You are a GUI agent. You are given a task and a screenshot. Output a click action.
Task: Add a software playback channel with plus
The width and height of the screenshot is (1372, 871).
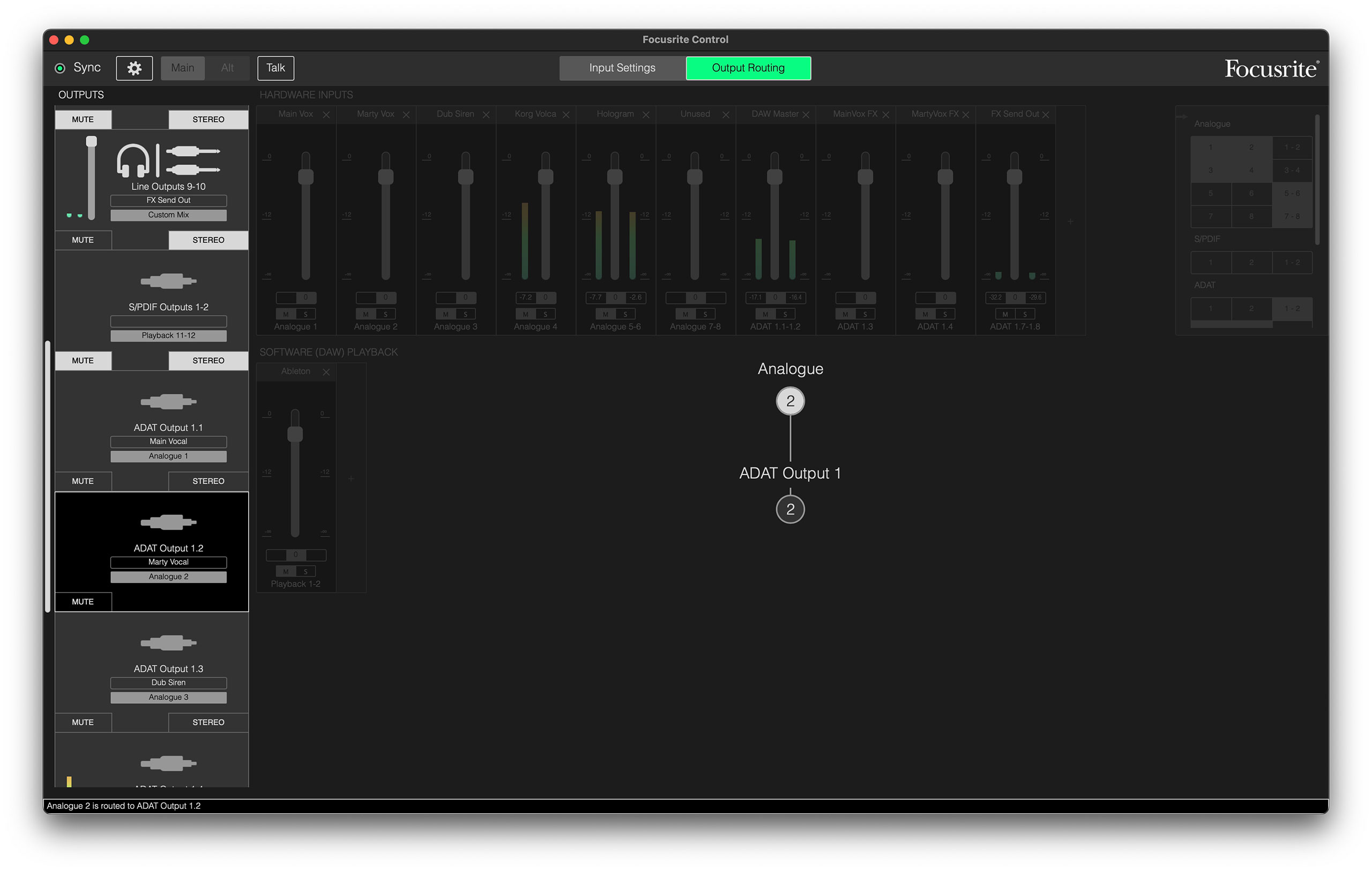351,478
